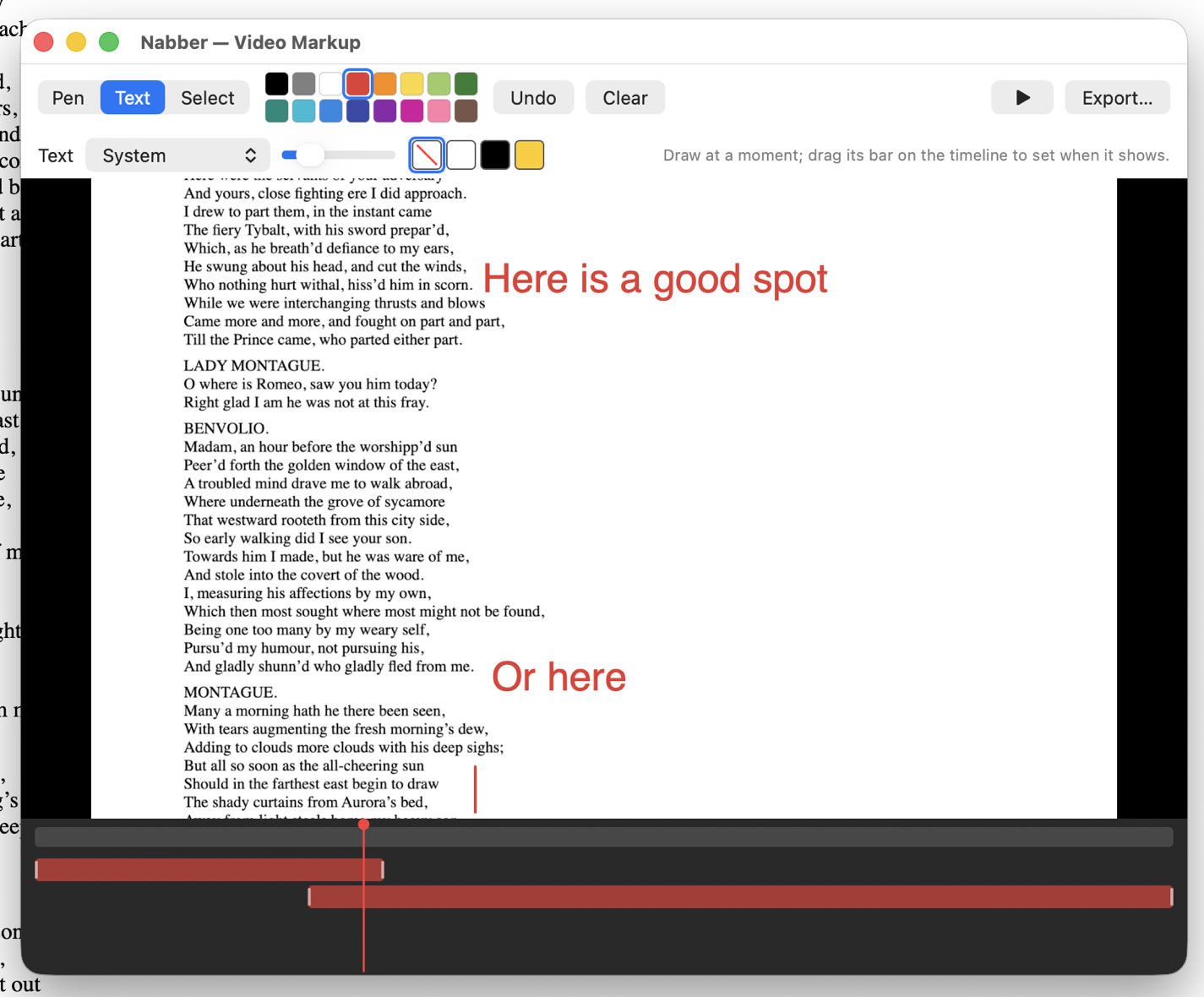Pick the blue color swatch
The height and width of the screenshot is (997, 1204).
330,111
